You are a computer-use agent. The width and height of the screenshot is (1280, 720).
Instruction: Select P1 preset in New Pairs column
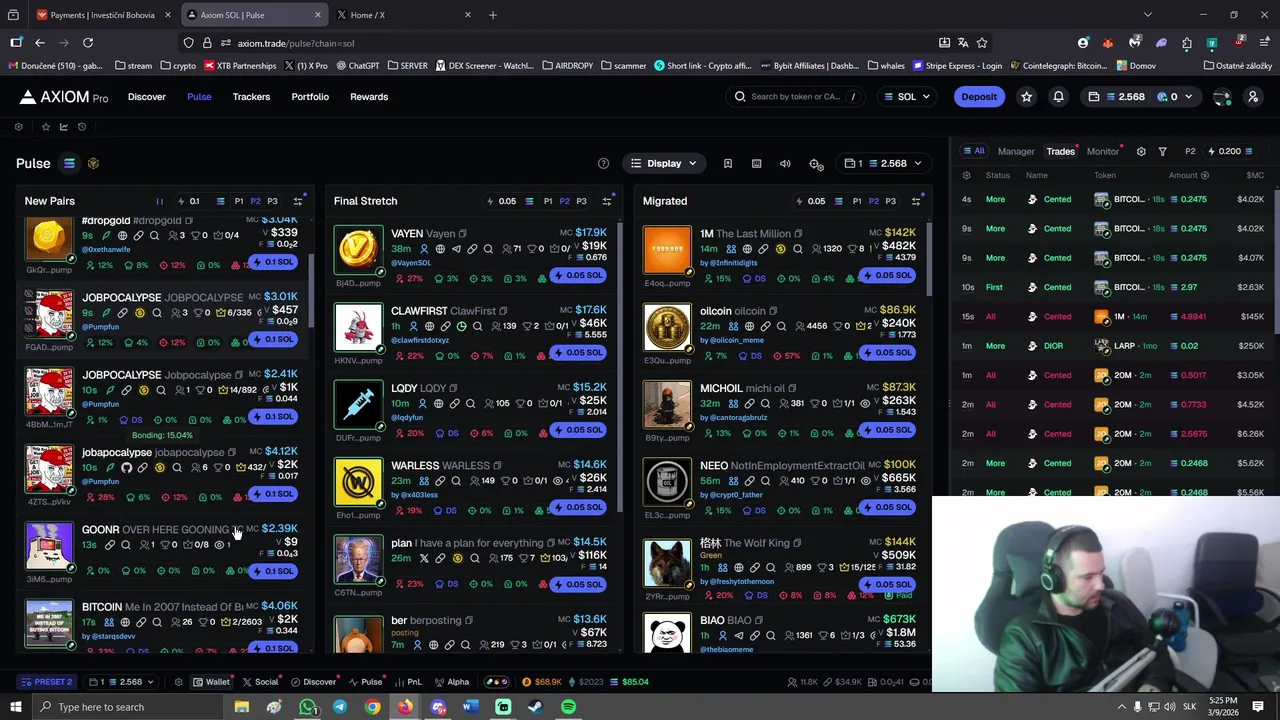click(x=238, y=201)
